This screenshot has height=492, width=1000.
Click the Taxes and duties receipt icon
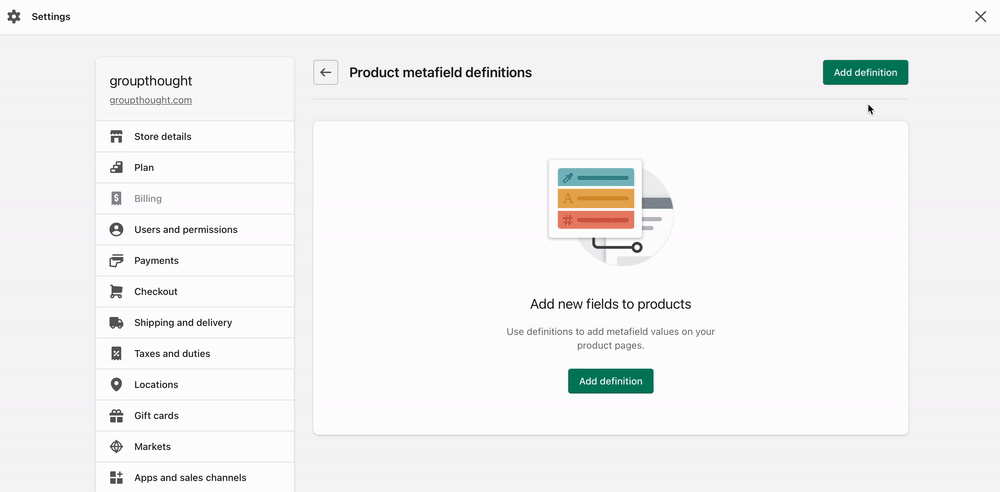[116, 354]
